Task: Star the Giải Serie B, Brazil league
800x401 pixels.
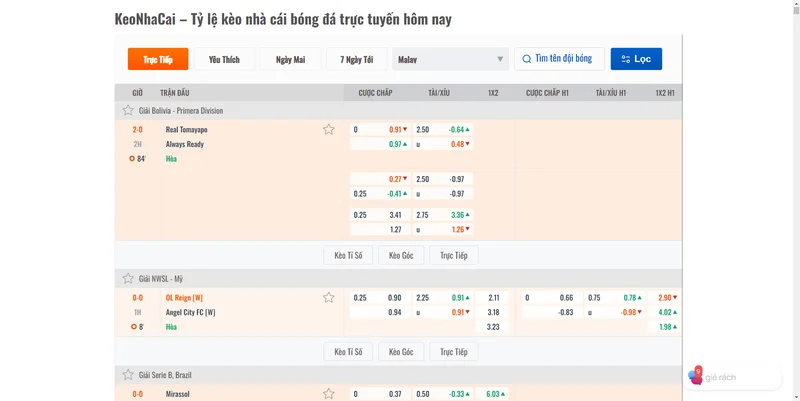Action: [x=128, y=375]
